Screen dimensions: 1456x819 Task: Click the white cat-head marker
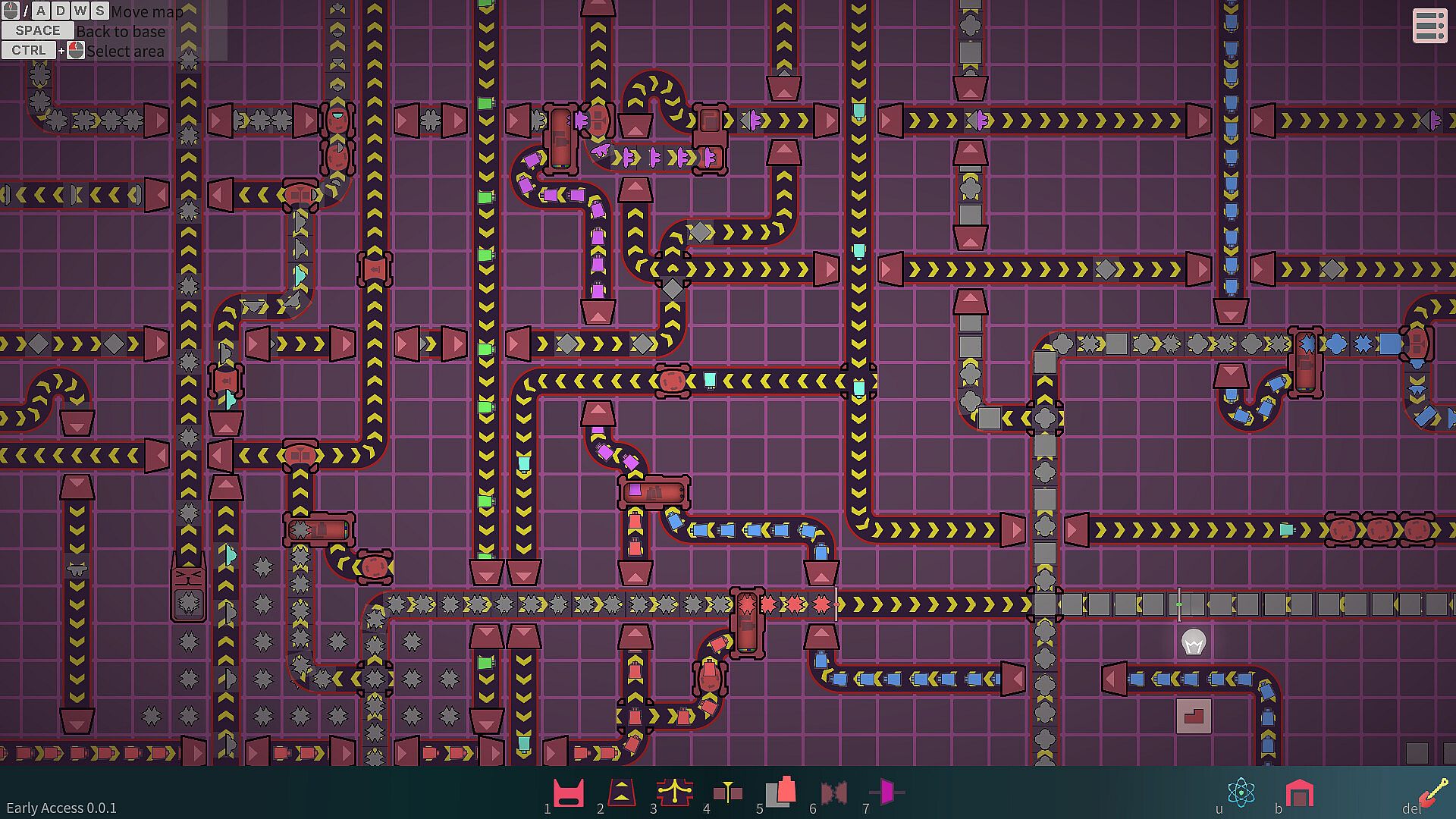click(x=1194, y=643)
